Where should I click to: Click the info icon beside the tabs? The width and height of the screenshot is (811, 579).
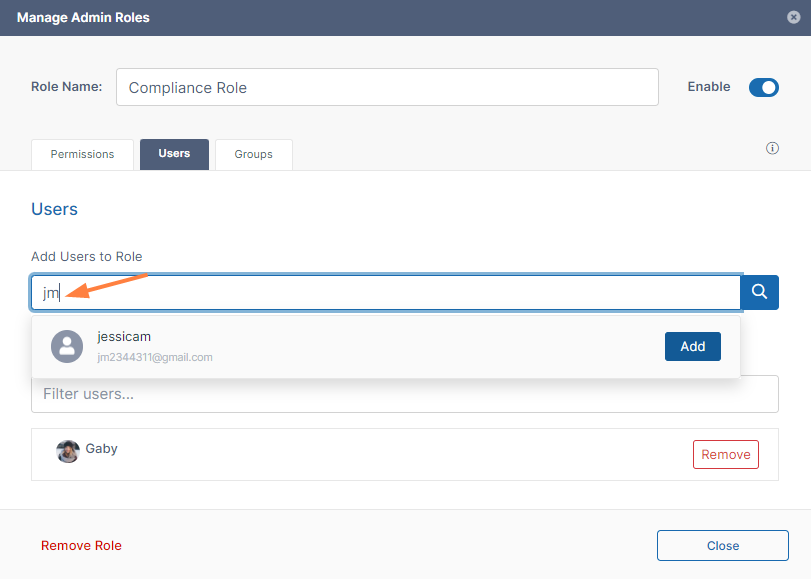(772, 148)
